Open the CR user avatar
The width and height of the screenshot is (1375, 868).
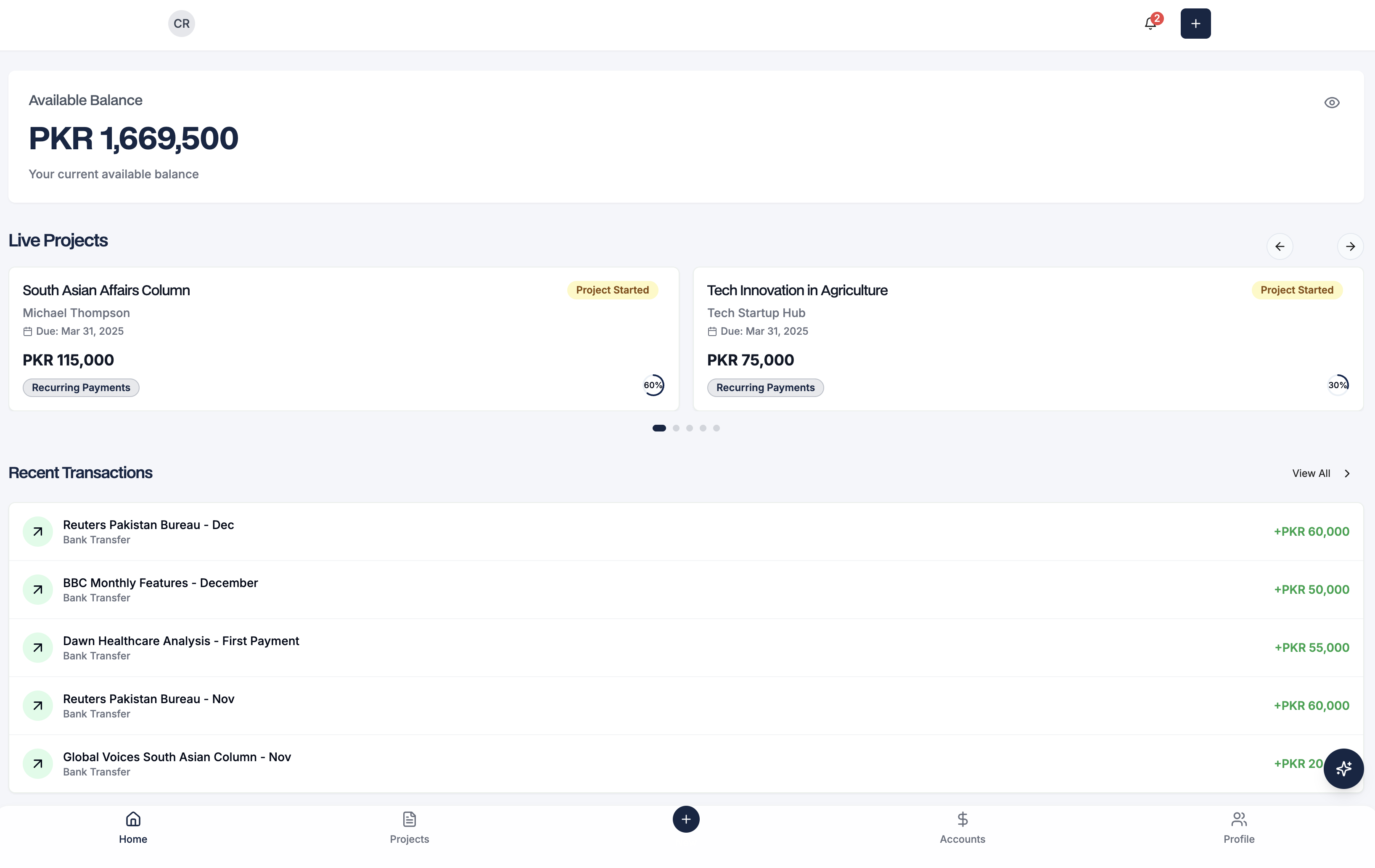[182, 24]
